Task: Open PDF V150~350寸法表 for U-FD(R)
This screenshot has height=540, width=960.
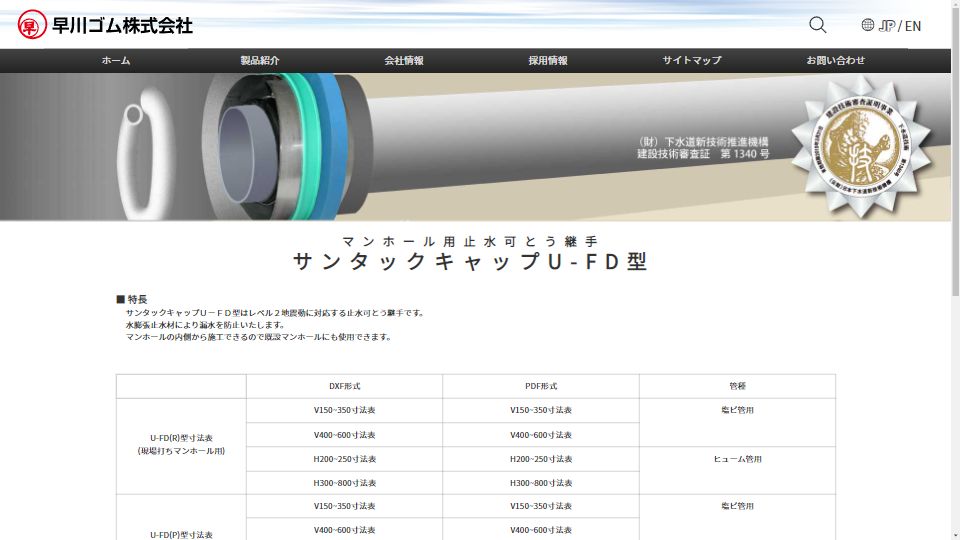Action: click(541, 410)
